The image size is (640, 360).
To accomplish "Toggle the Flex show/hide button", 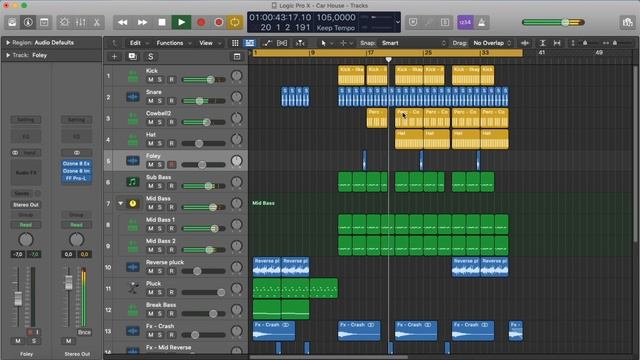I will (282, 43).
